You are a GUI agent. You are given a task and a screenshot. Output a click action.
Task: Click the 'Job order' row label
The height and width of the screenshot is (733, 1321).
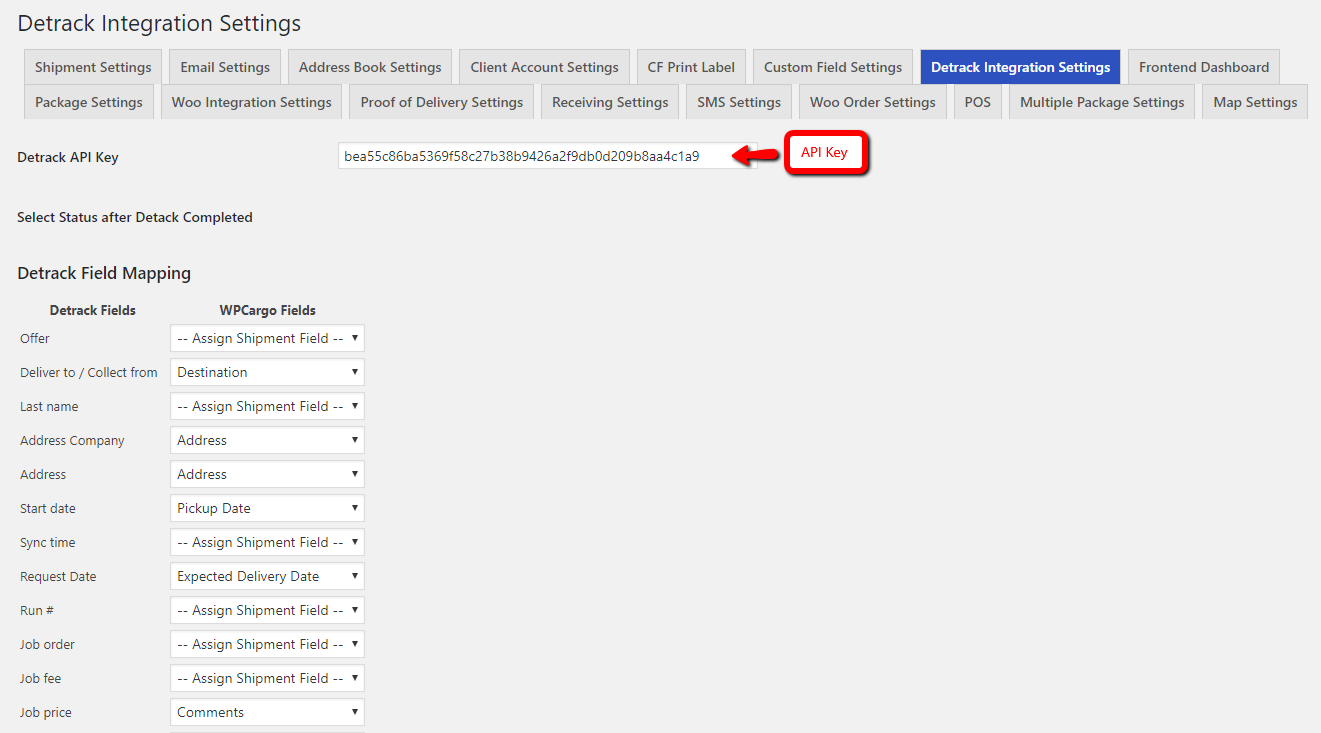click(x=47, y=644)
